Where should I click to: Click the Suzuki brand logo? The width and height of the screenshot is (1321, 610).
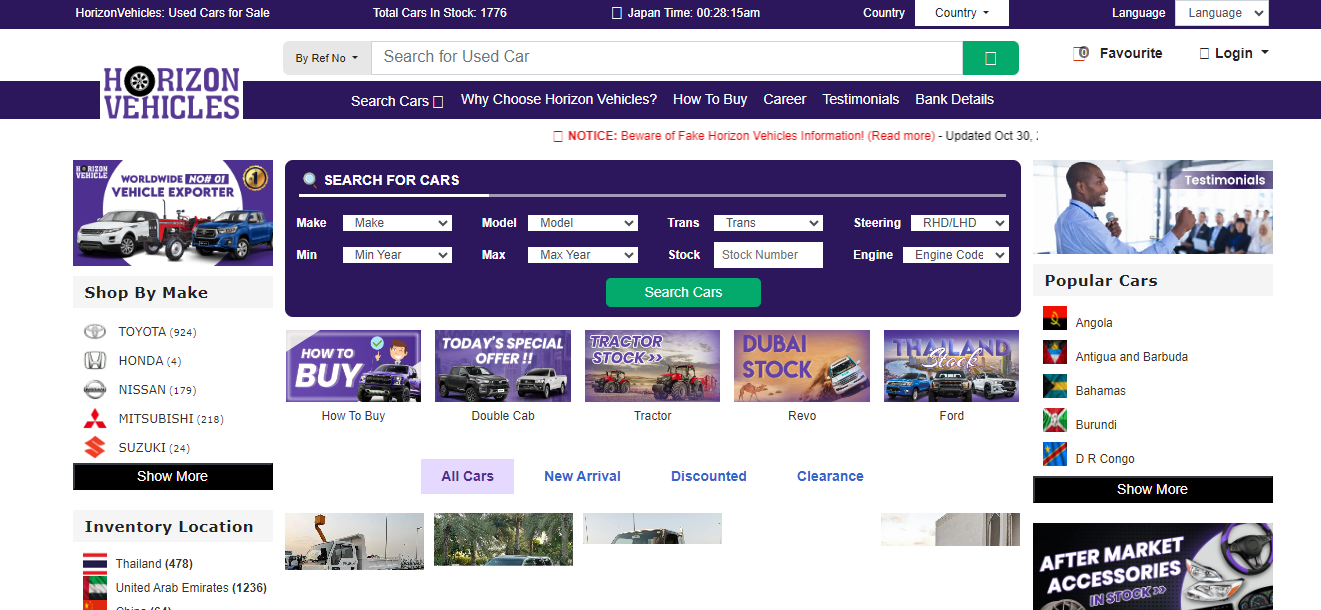(x=95, y=448)
